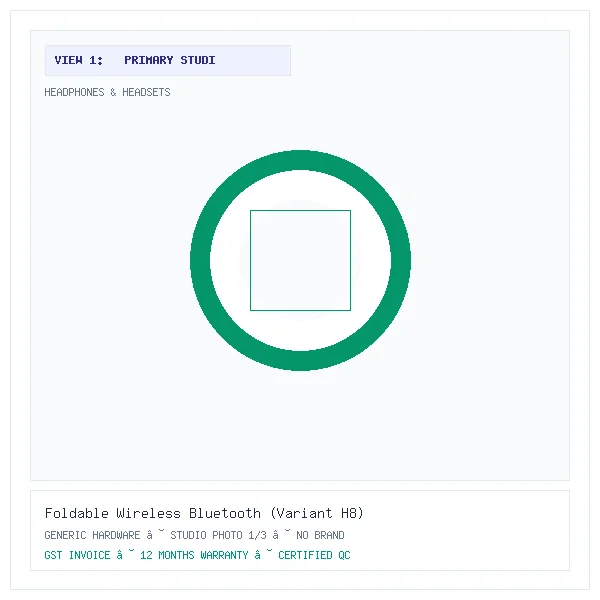This screenshot has width=600, height=600.
Task: Click the "(Variant H8)" text in title
Action: (317, 513)
